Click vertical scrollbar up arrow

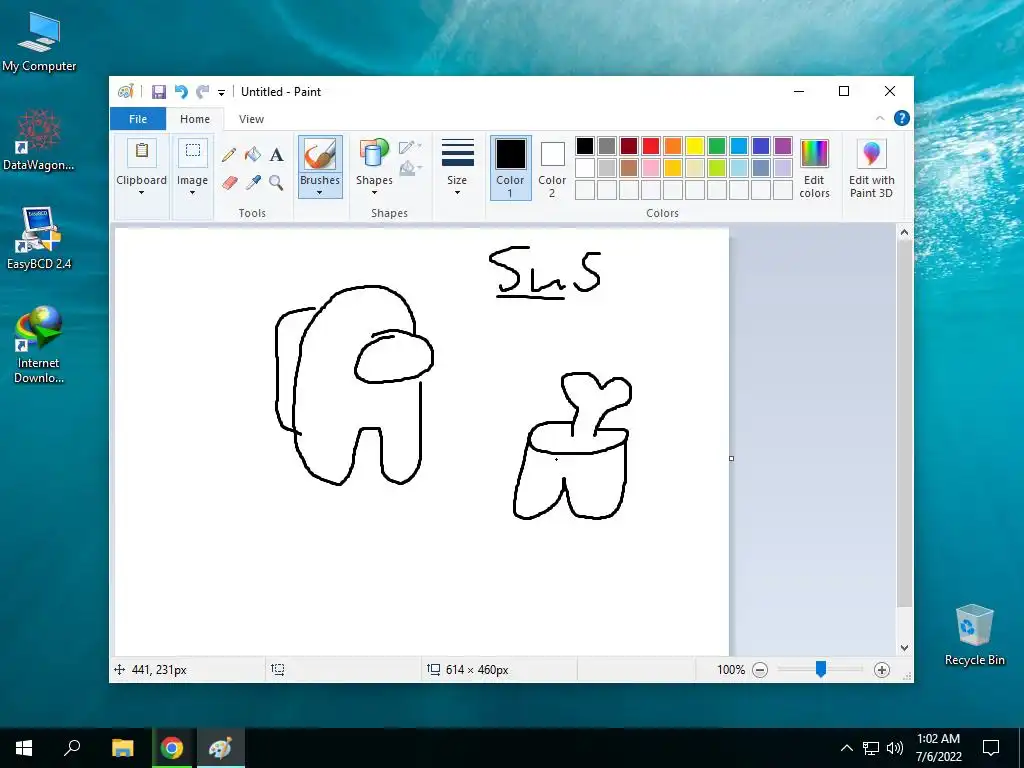click(x=904, y=232)
